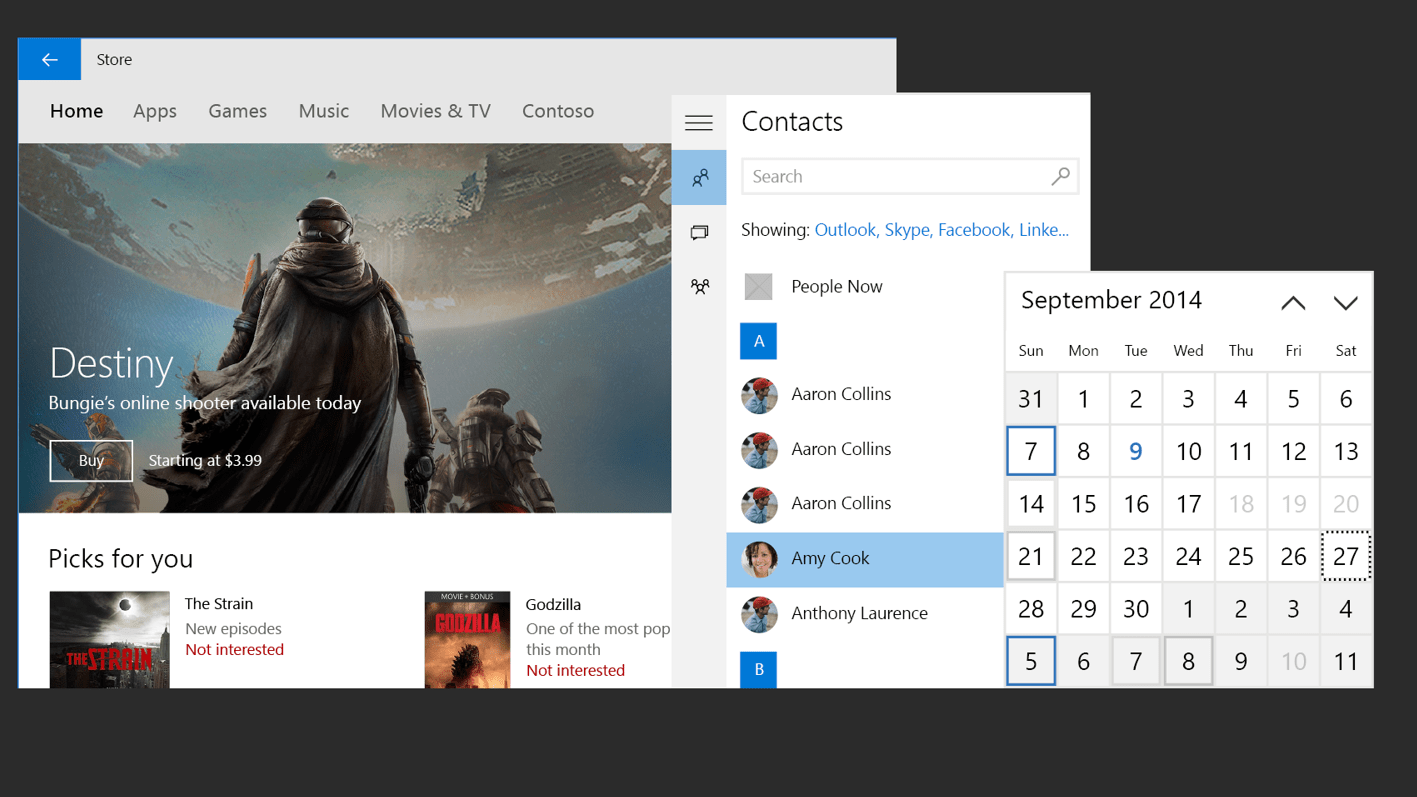Switch to the Movies & TV tab
Image resolution: width=1417 pixels, height=797 pixels.
435,111
